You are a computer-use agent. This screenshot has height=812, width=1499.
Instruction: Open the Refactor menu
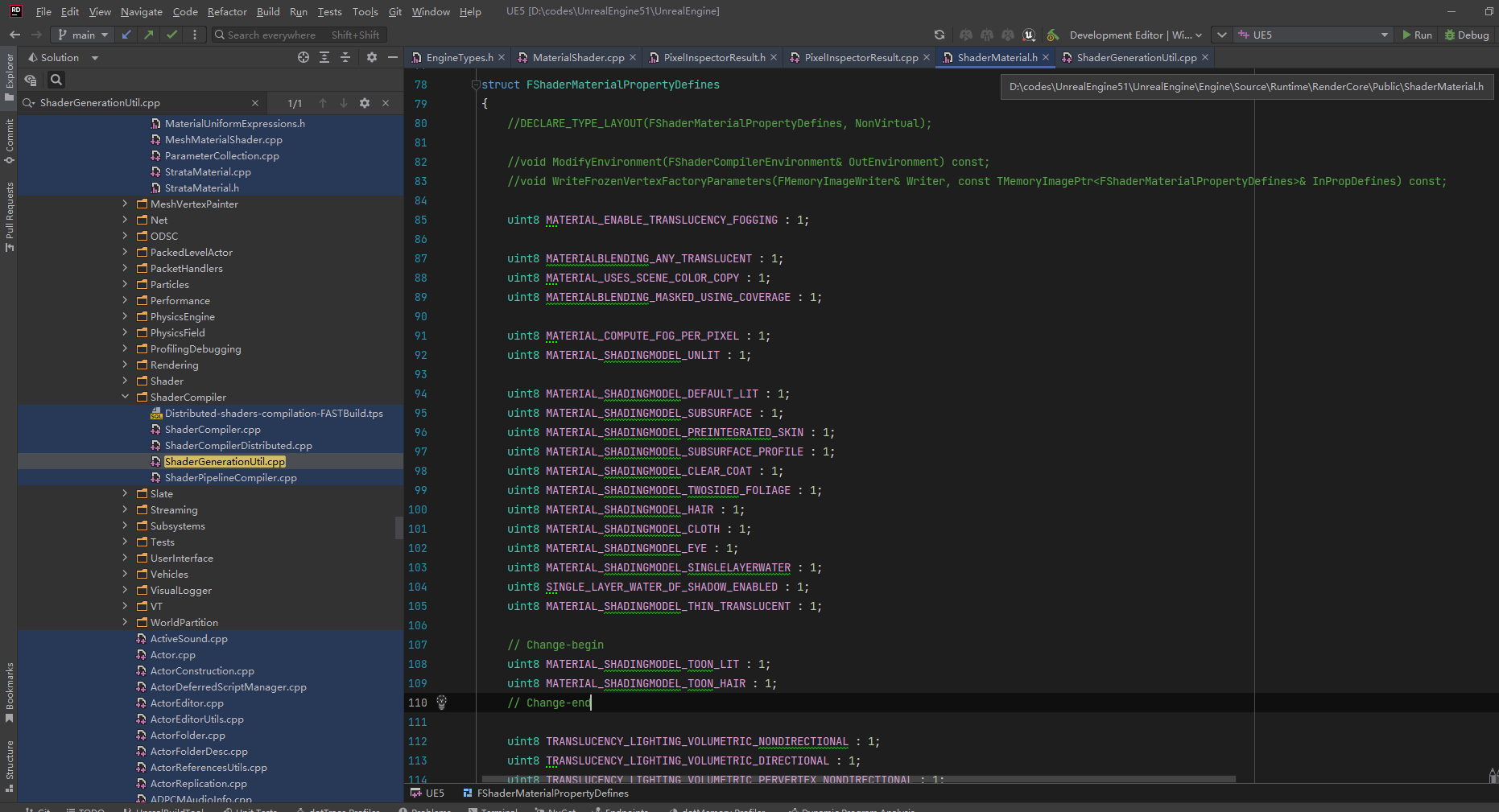[x=226, y=11]
